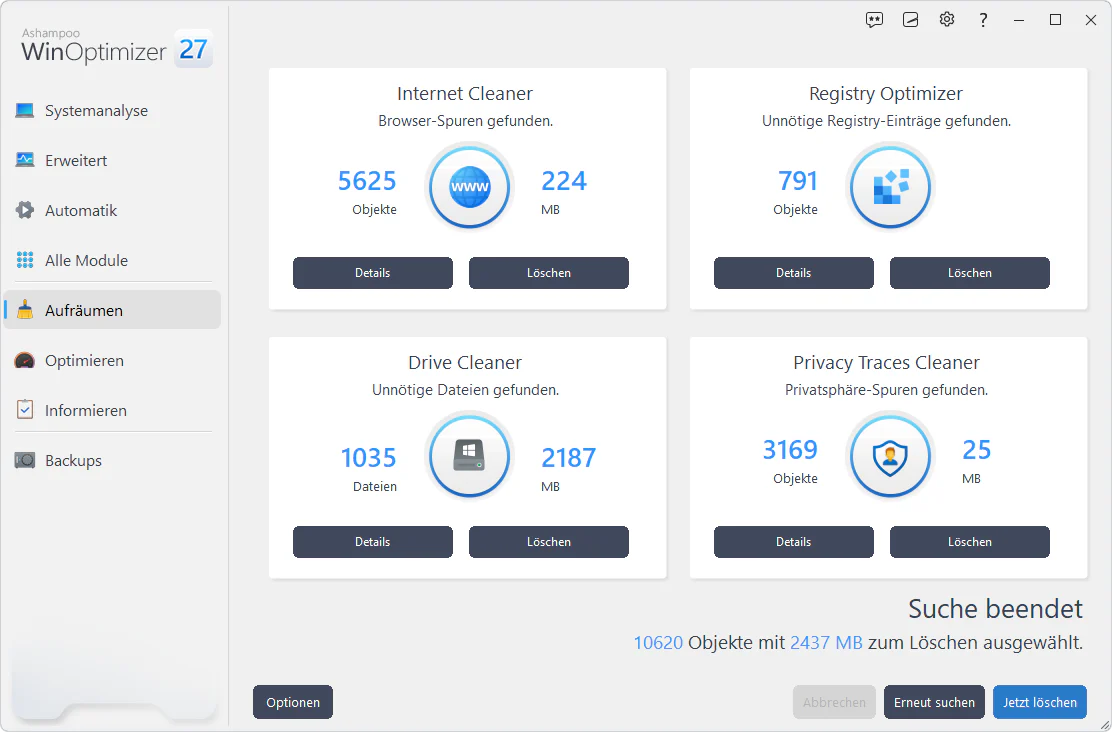The width and height of the screenshot is (1112, 732).
Task: Open help with the question mark icon
Action: (983, 20)
